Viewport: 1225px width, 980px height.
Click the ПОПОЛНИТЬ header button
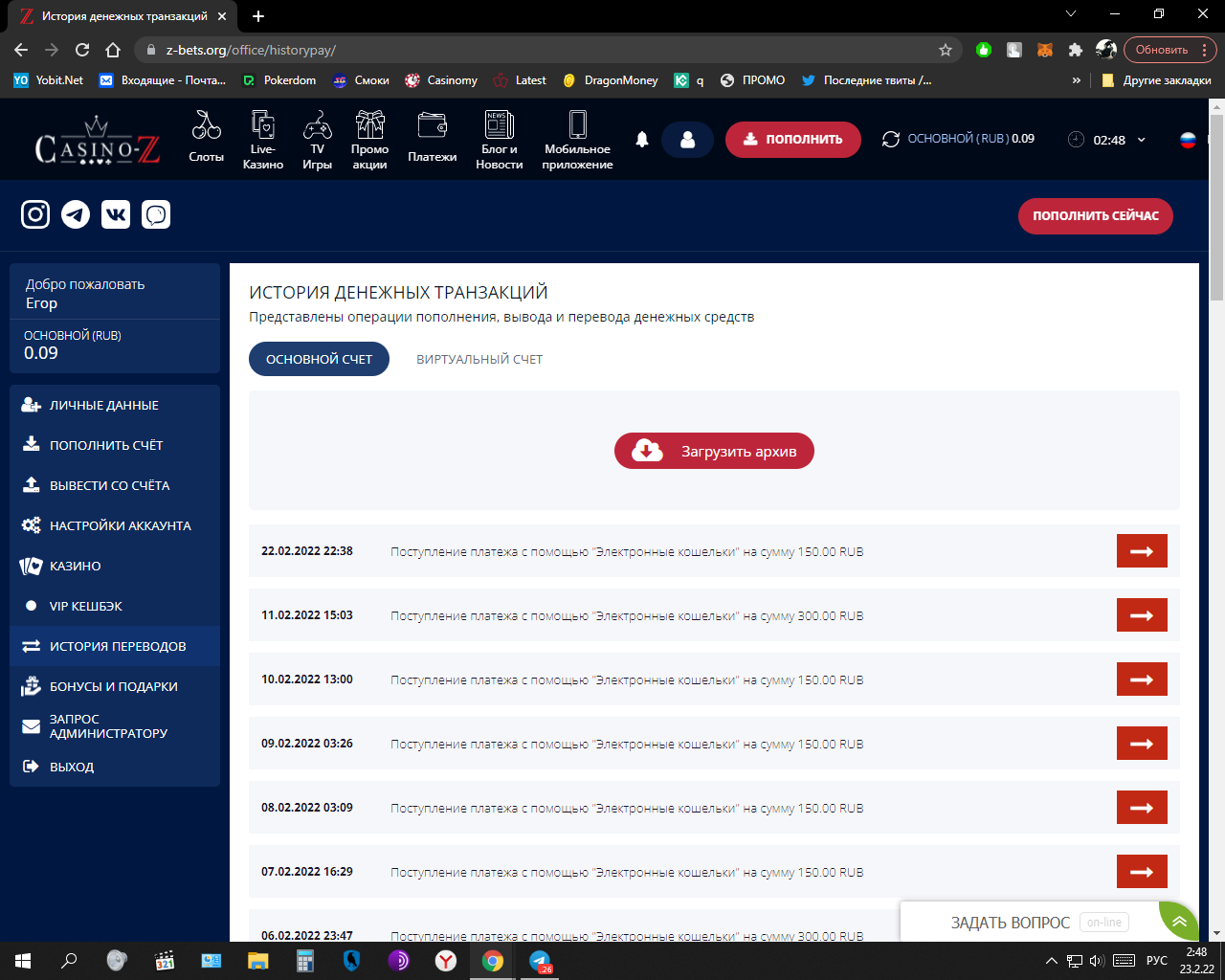click(792, 140)
